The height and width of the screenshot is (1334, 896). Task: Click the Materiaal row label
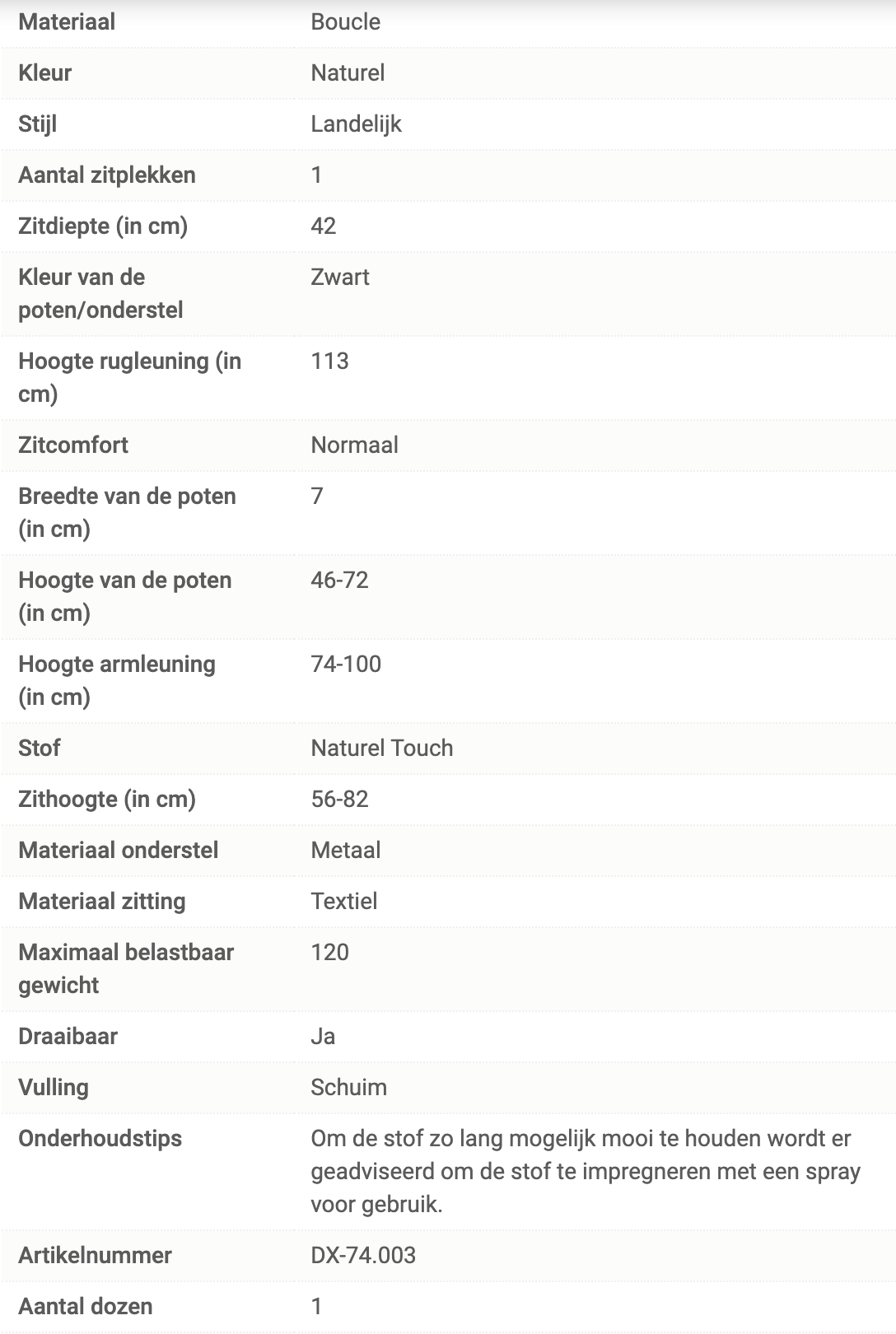[67, 21]
